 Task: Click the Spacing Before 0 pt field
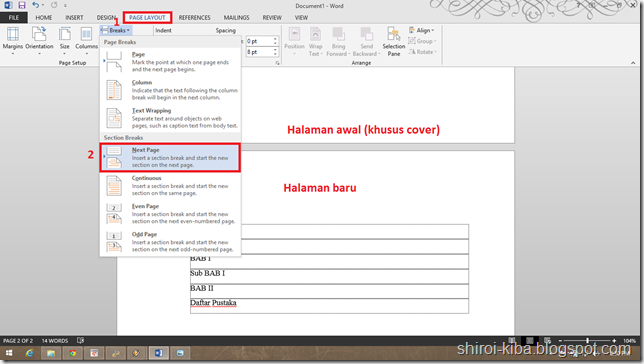(x=259, y=41)
